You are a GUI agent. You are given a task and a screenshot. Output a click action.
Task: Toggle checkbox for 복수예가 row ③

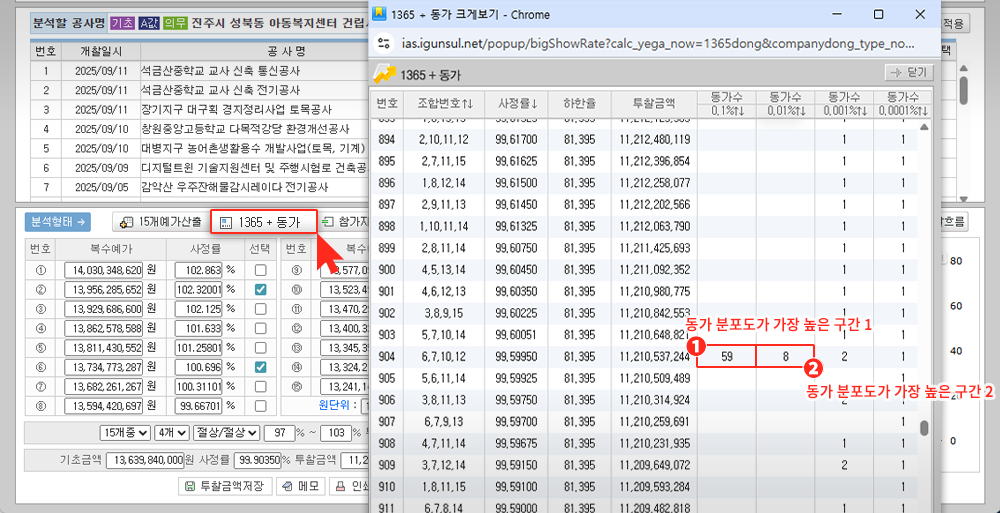click(x=260, y=309)
